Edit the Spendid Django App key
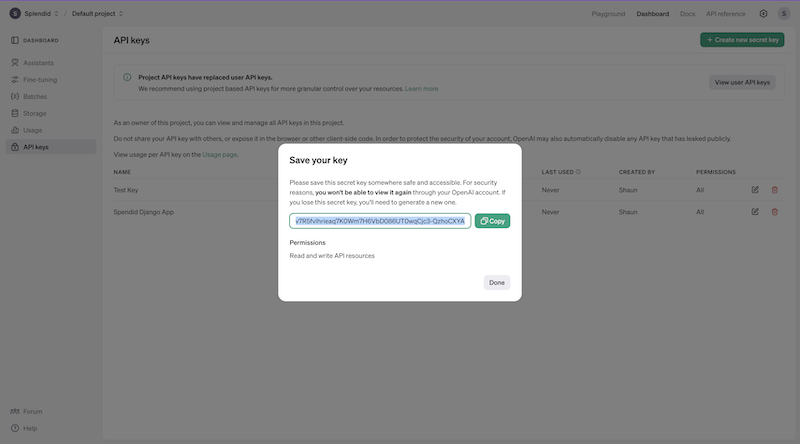Viewport: 800px width, 444px height. point(755,212)
